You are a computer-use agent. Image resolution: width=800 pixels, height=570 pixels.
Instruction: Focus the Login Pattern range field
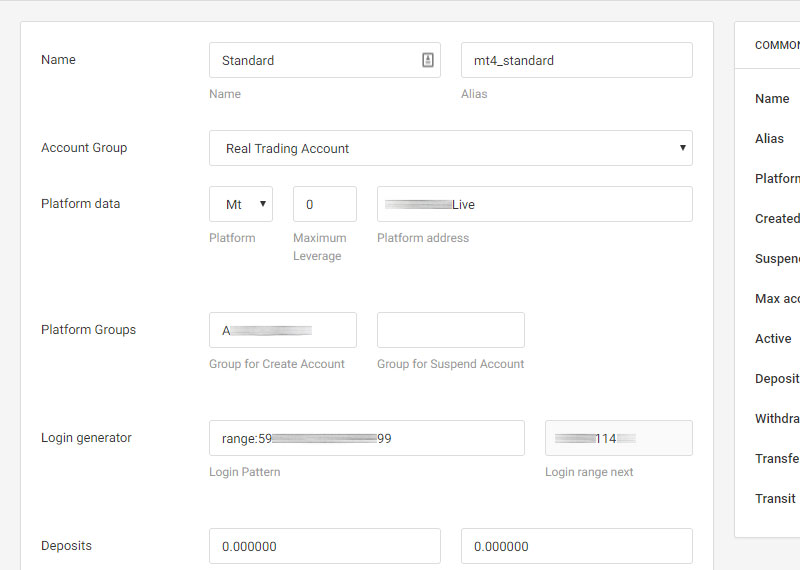pyautogui.click(x=366, y=438)
